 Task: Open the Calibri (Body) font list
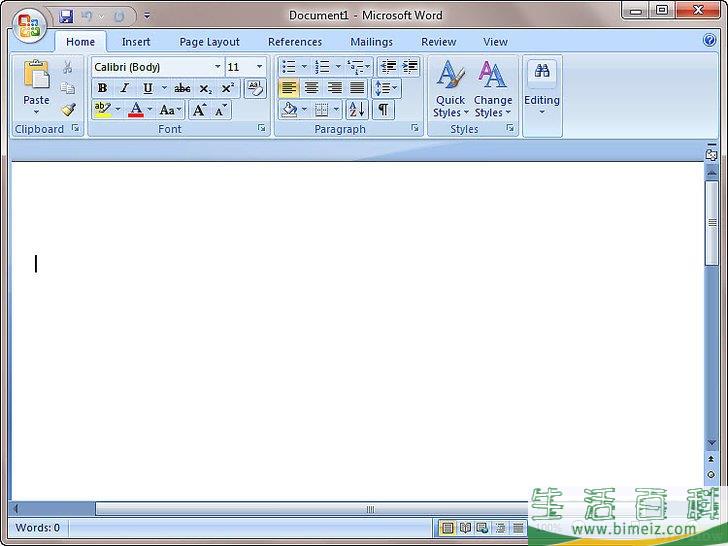217,67
